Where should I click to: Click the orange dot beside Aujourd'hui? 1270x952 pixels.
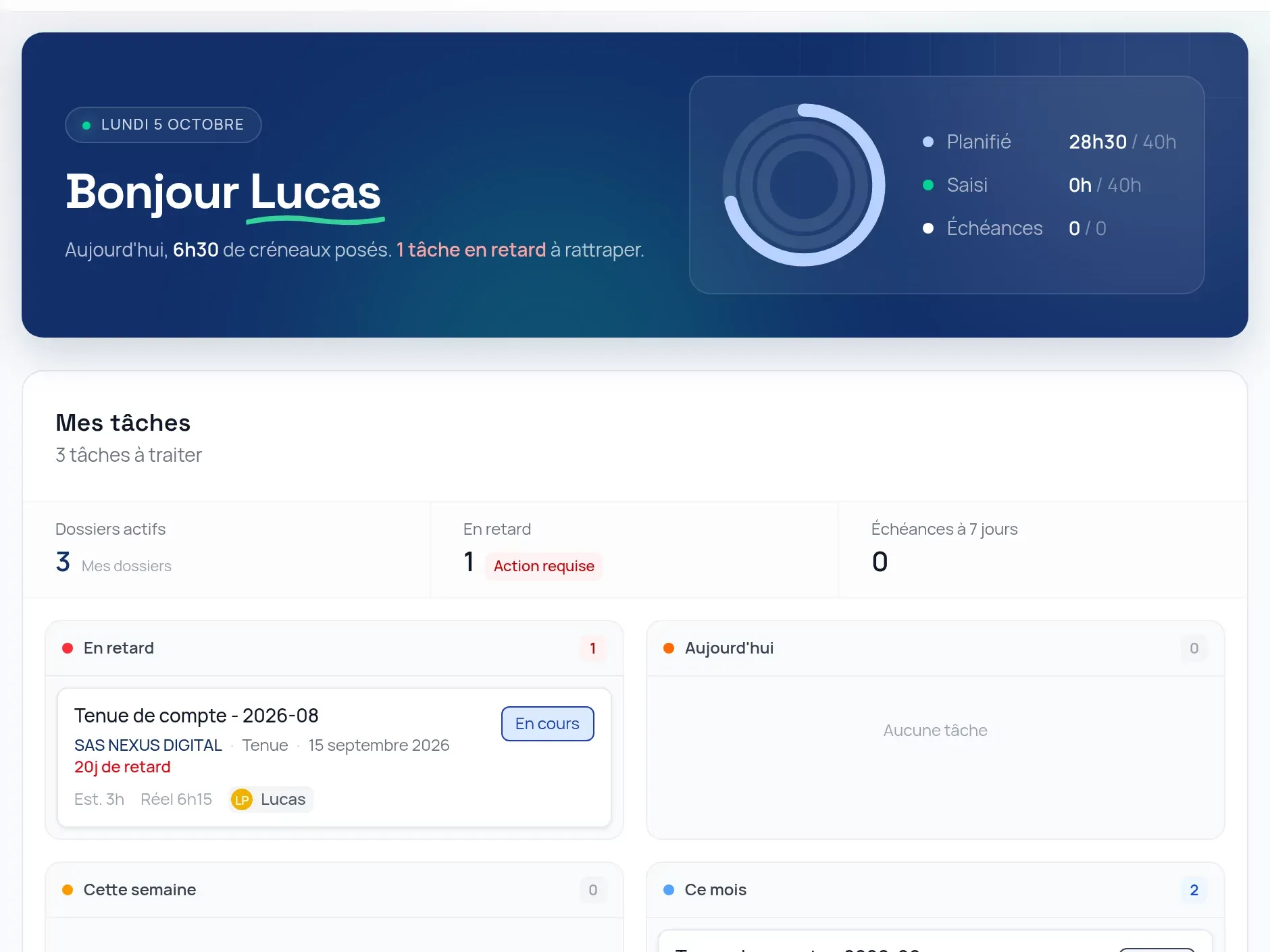[x=669, y=648]
